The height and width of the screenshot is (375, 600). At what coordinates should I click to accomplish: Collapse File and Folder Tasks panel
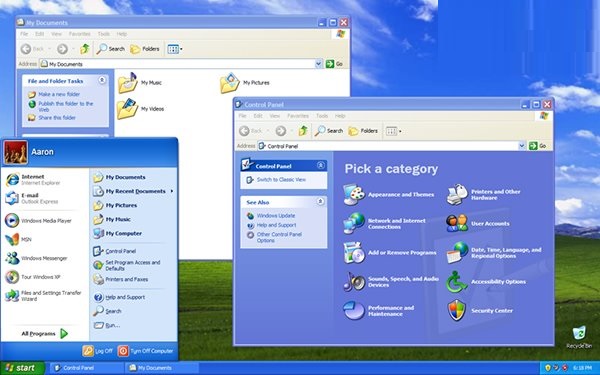pos(102,80)
